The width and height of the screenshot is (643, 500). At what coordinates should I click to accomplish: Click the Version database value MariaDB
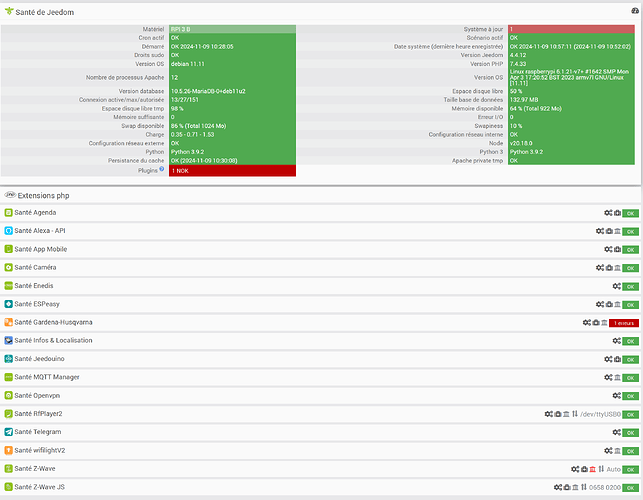208,91
